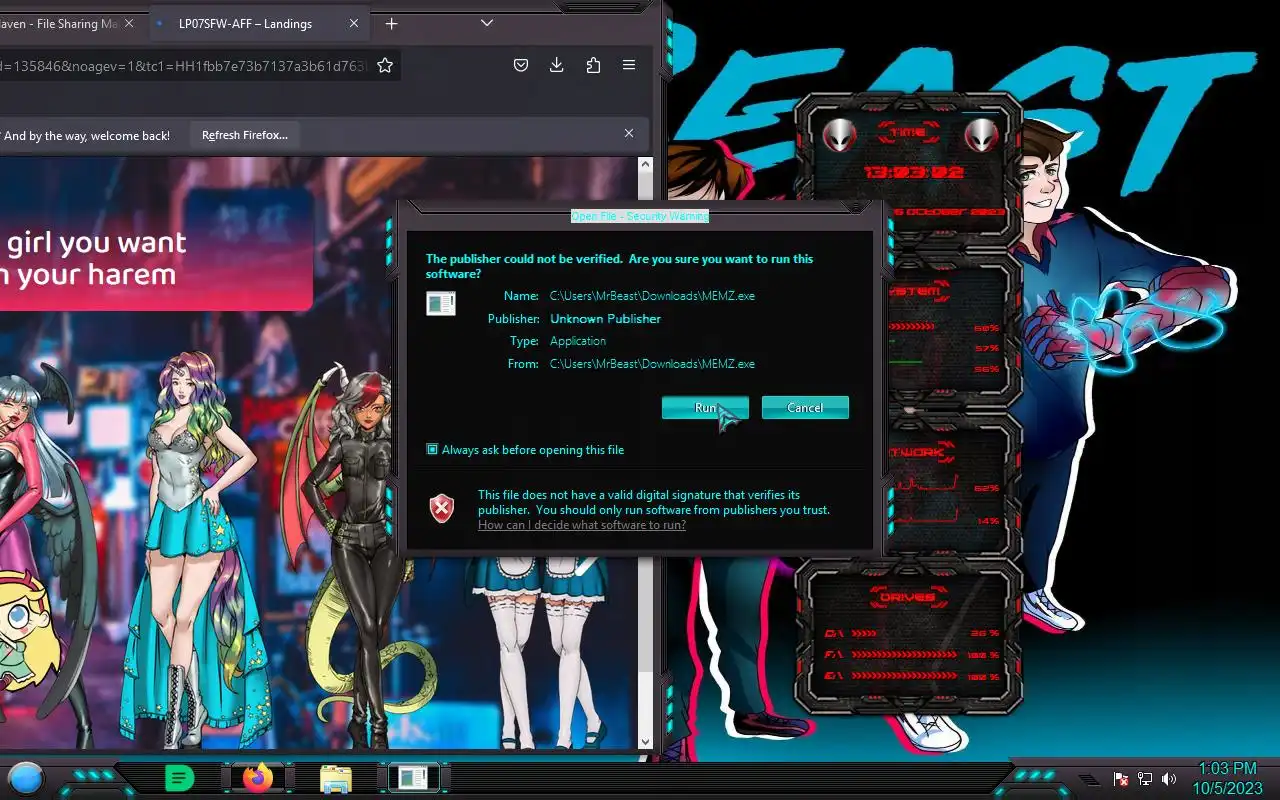The width and height of the screenshot is (1280, 800).
Task: Click the '50%' value in System widget
Action: pyautogui.click(x=987, y=328)
